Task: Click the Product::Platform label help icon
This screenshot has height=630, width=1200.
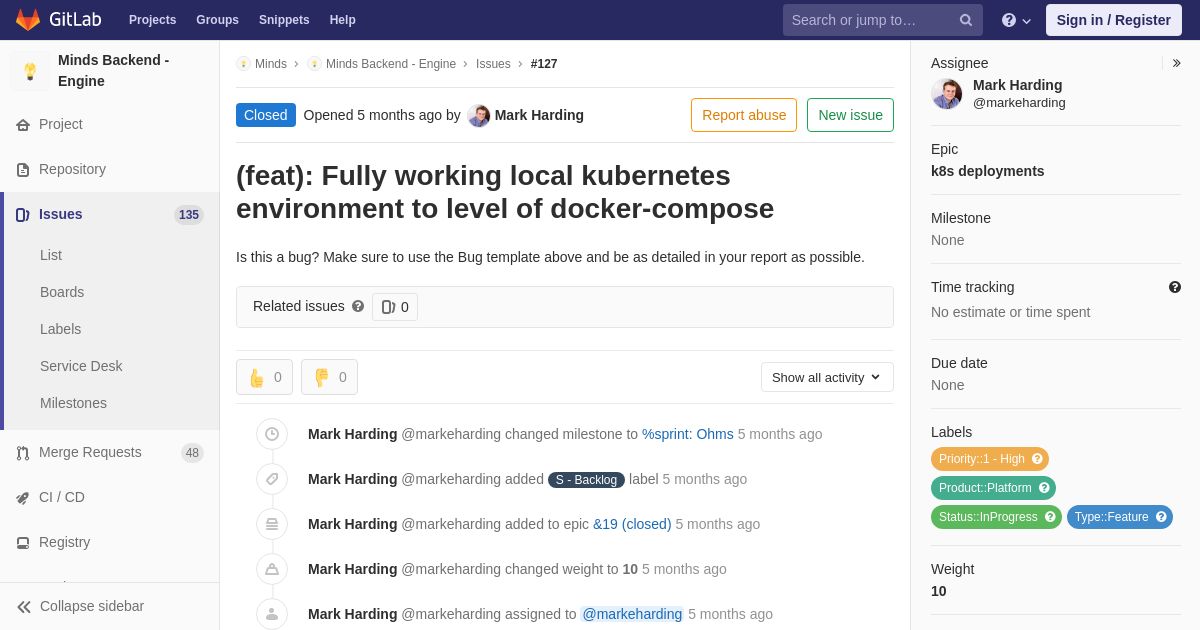Action: click(x=1044, y=488)
